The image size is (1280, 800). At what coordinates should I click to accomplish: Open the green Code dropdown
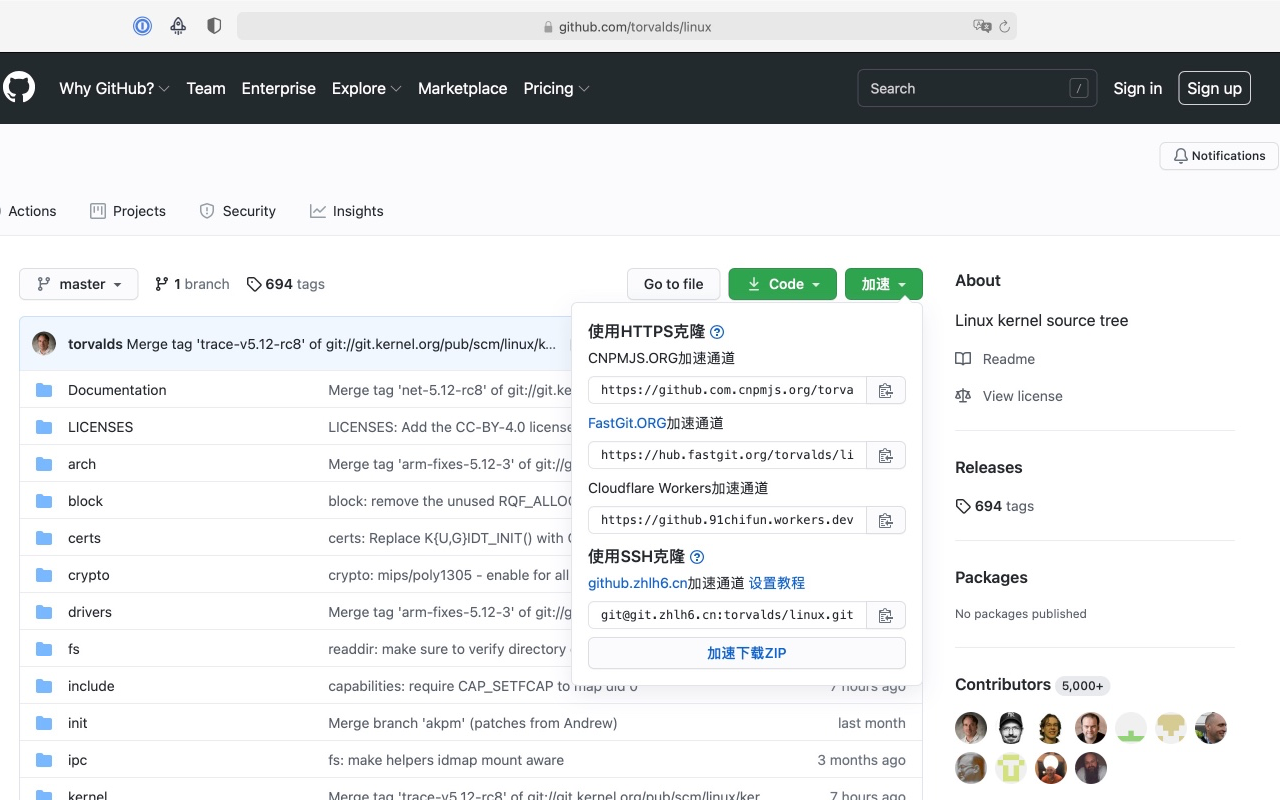pos(782,284)
